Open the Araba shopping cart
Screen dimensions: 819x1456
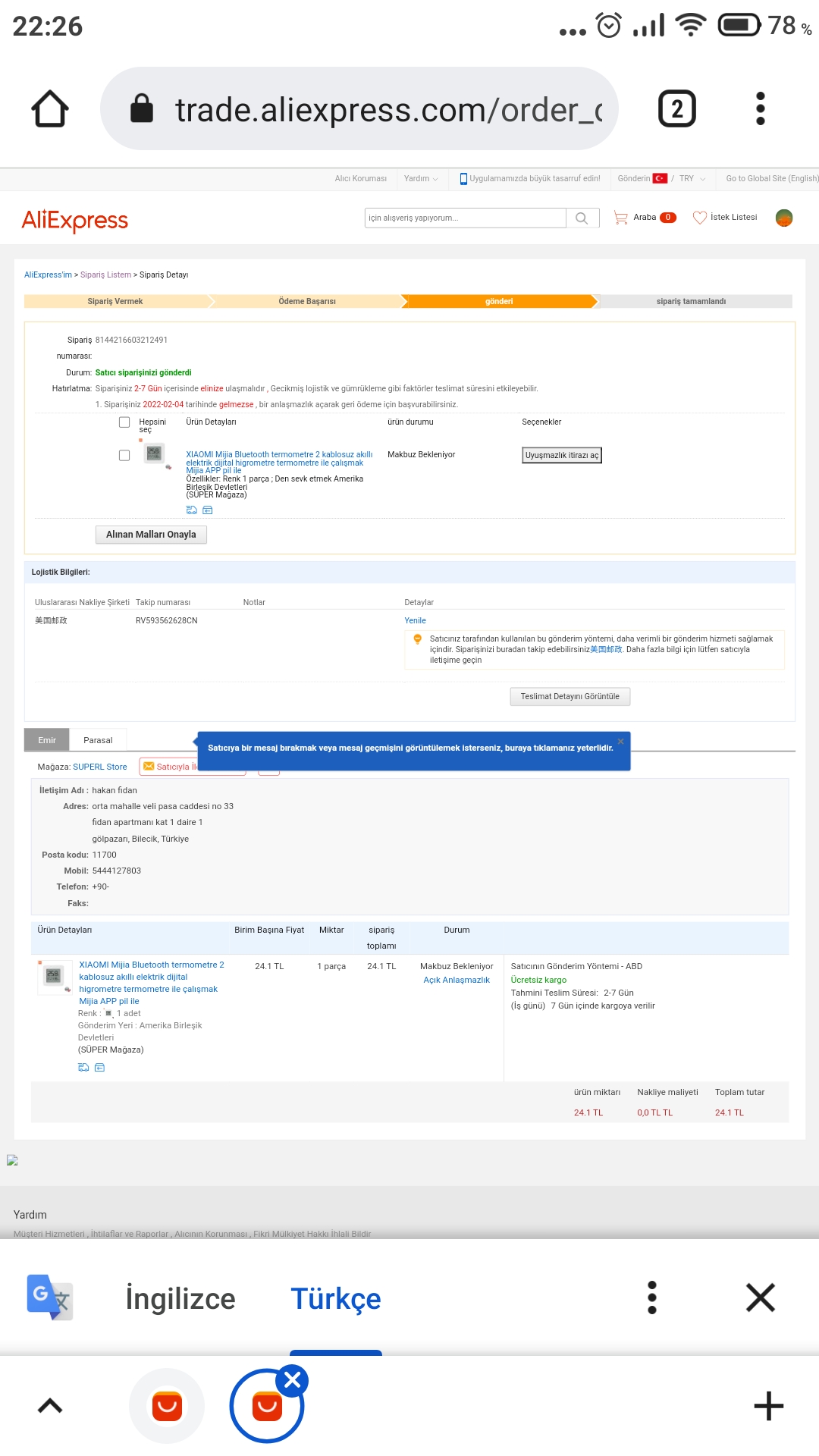coord(645,218)
